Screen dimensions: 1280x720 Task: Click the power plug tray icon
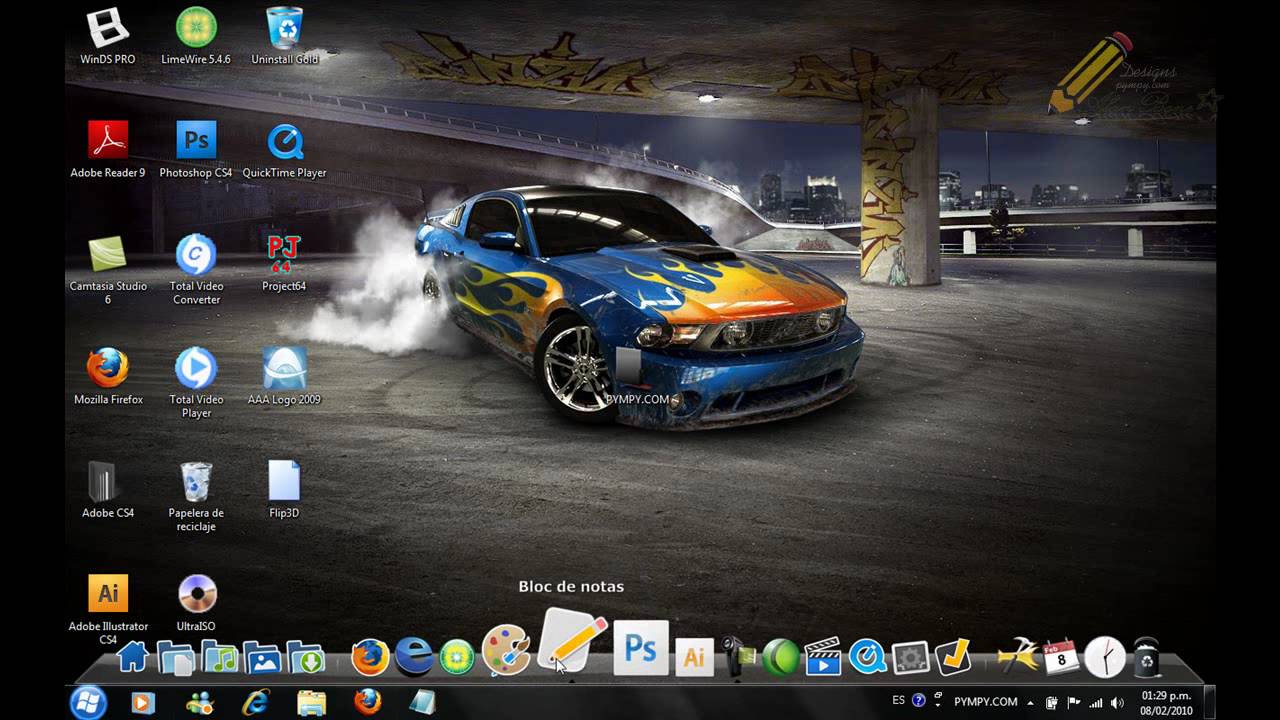(1052, 703)
